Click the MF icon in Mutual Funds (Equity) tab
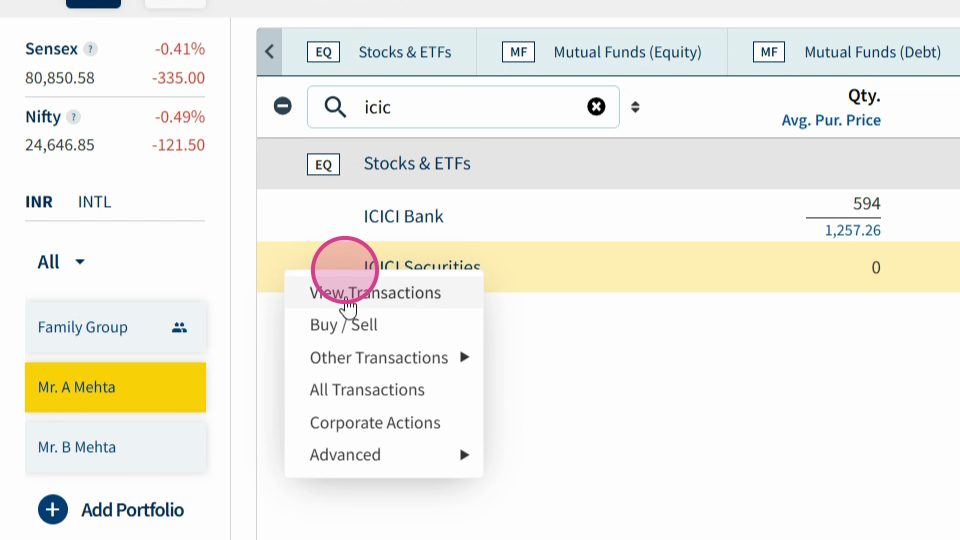Screen dimensions: 960x540 click(519, 52)
